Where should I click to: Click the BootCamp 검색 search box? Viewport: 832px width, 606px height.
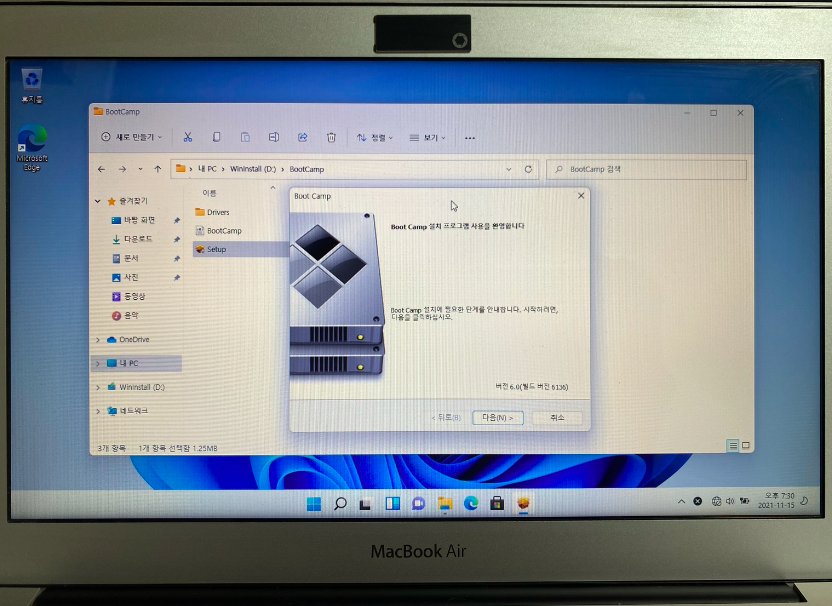click(646, 169)
